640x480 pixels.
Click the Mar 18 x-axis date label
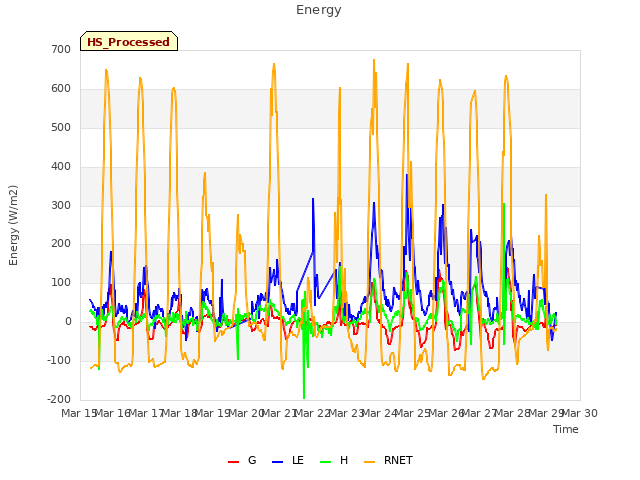point(179,413)
